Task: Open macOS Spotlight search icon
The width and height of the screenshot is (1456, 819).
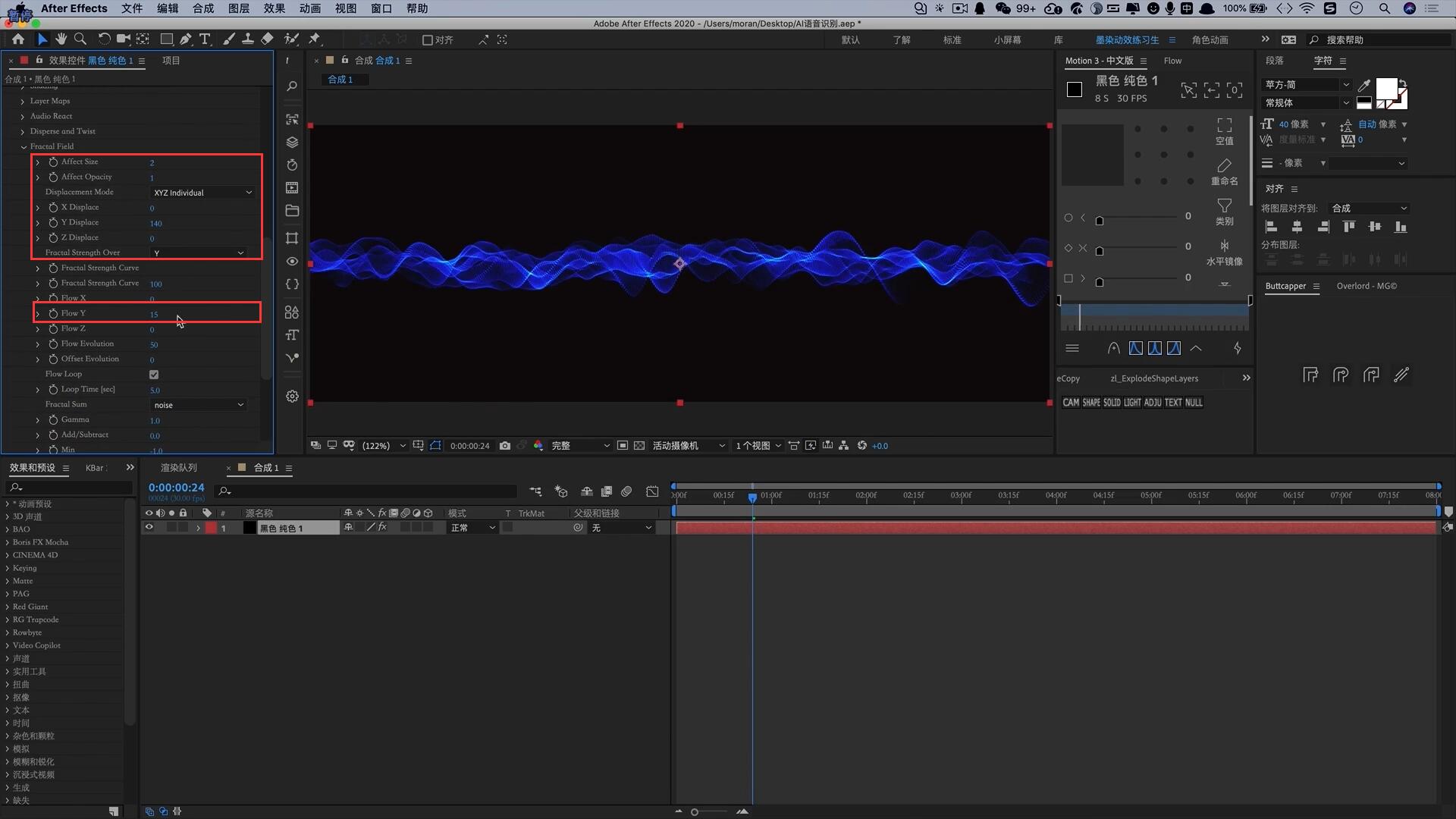Action: coord(1384,8)
